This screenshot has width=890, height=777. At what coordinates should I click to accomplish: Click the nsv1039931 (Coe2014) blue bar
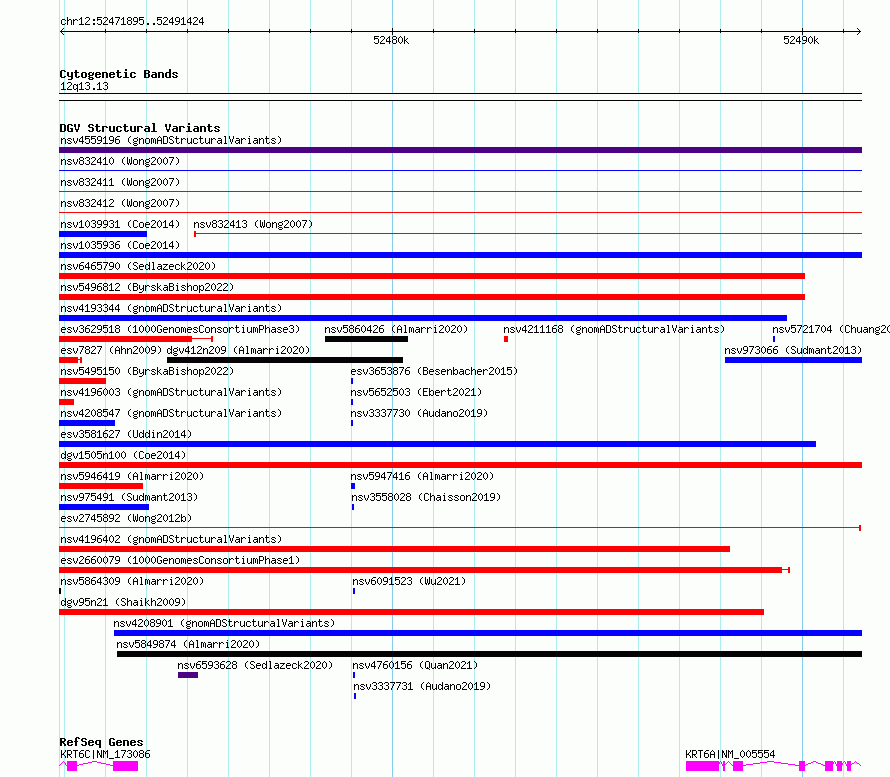(103, 234)
